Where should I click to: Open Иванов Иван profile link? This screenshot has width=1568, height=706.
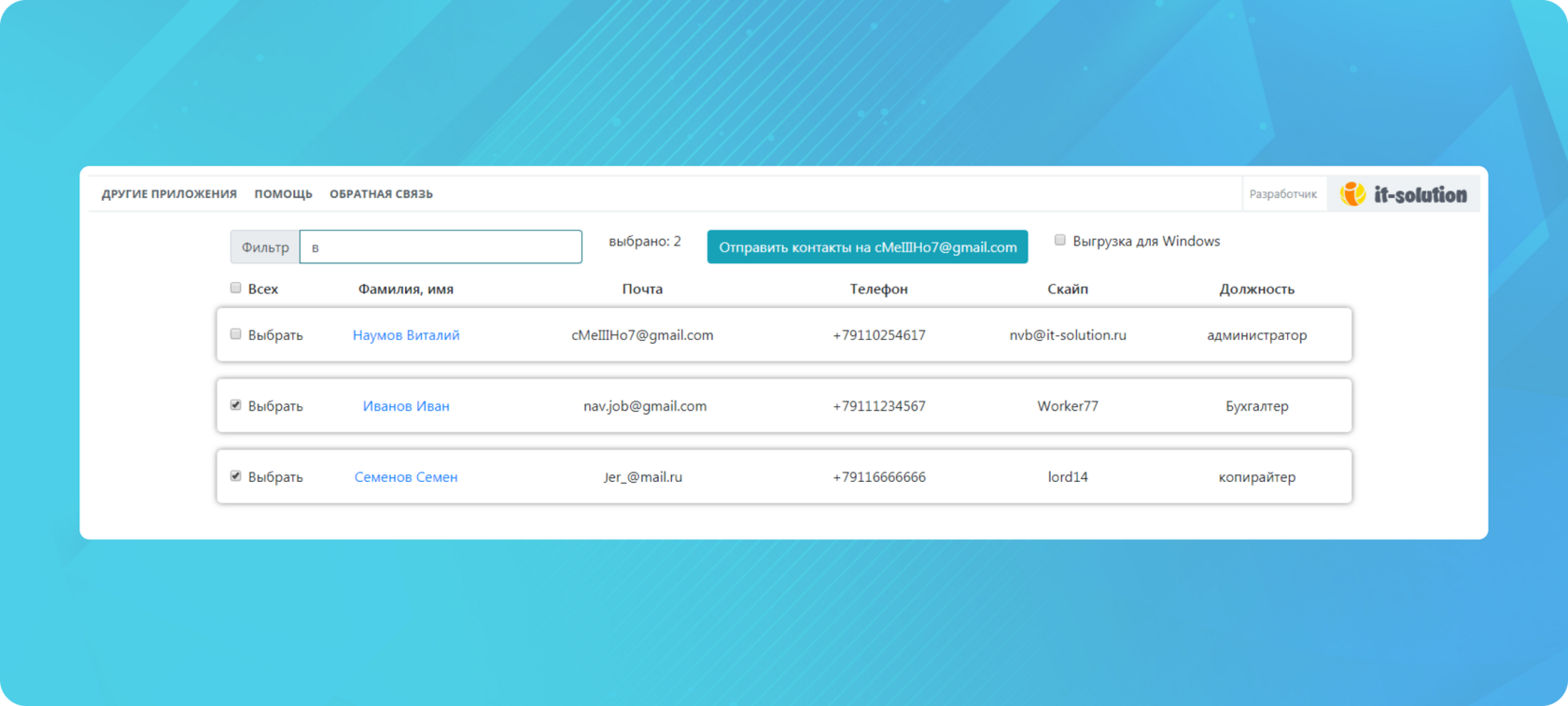tap(406, 406)
